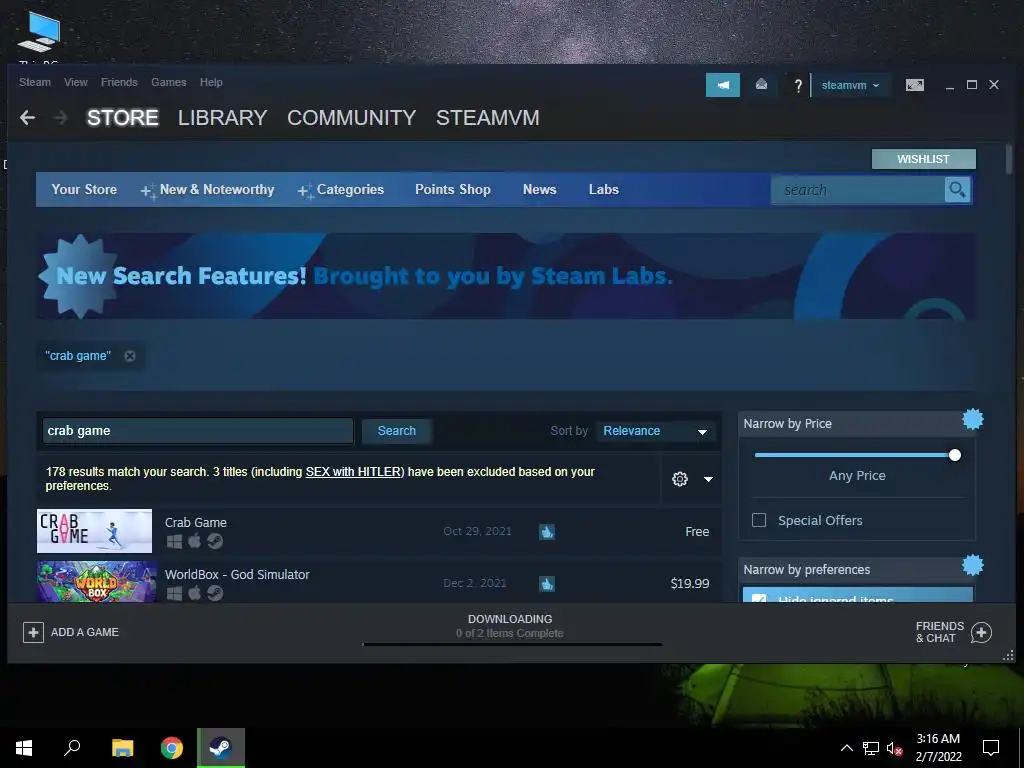Click the crab game search term field
This screenshot has height=768, width=1024.
click(198, 431)
